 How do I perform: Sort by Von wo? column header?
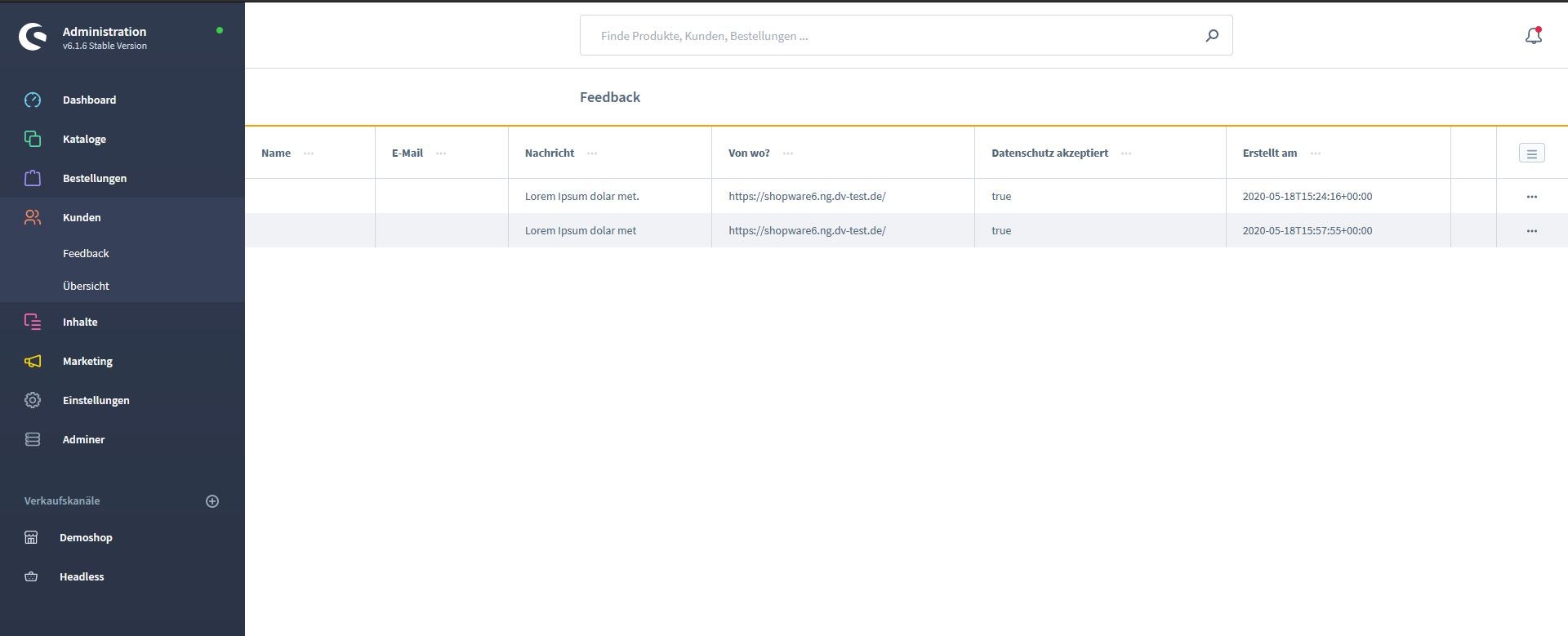click(749, 153)
